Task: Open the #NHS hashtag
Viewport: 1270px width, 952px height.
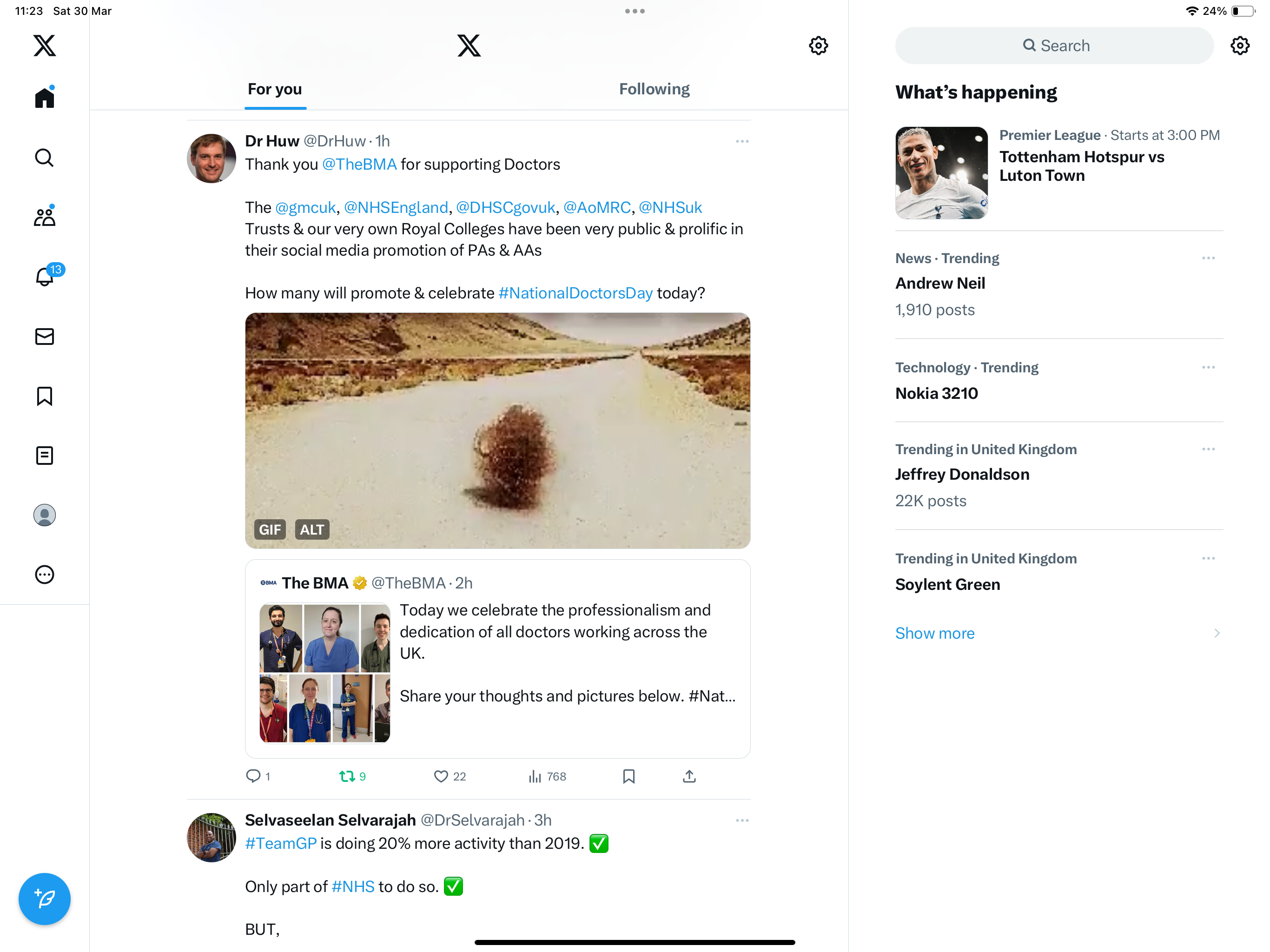Action: coord(352,886)
